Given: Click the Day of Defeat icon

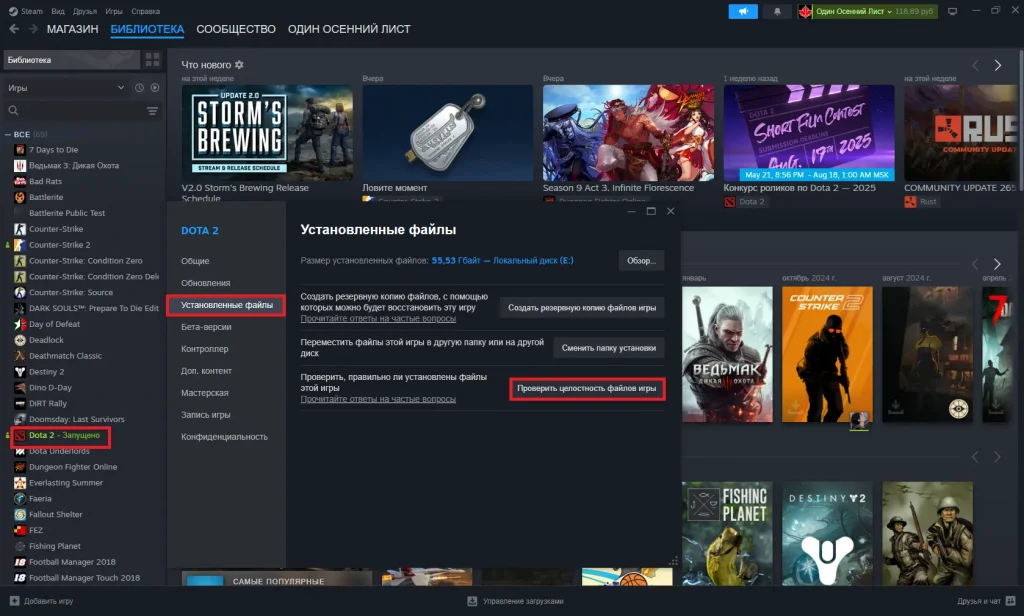Looking at the screenshot, I should pyautogui.click(x=20, y=325).
